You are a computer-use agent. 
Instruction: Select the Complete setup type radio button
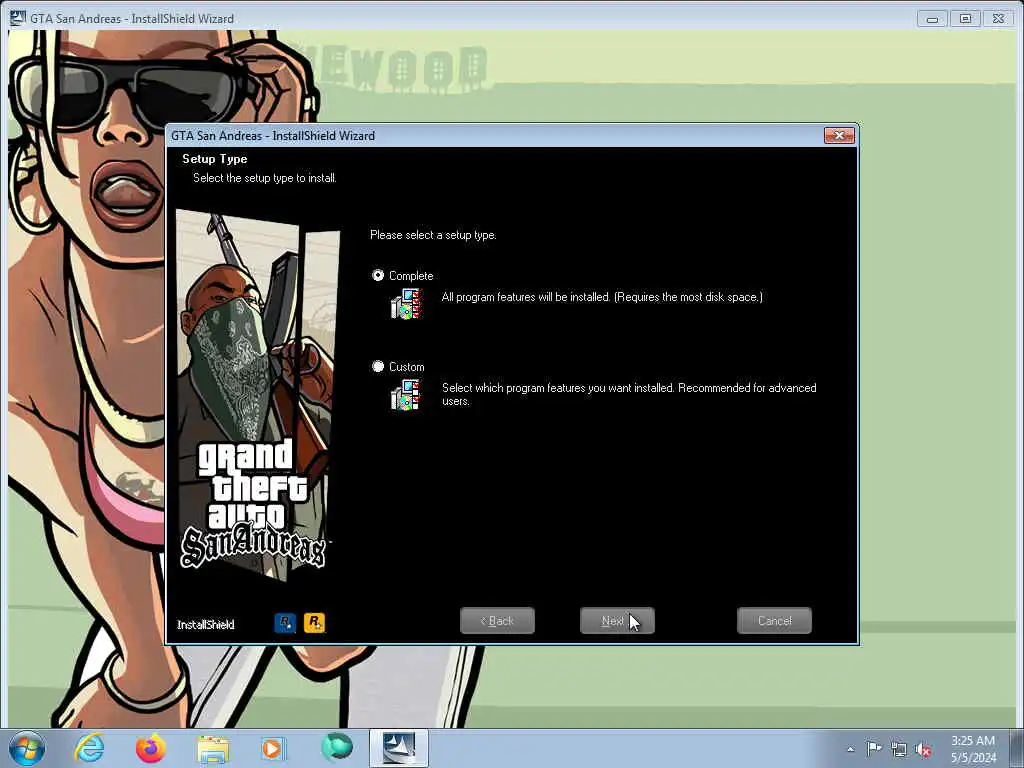378,276
